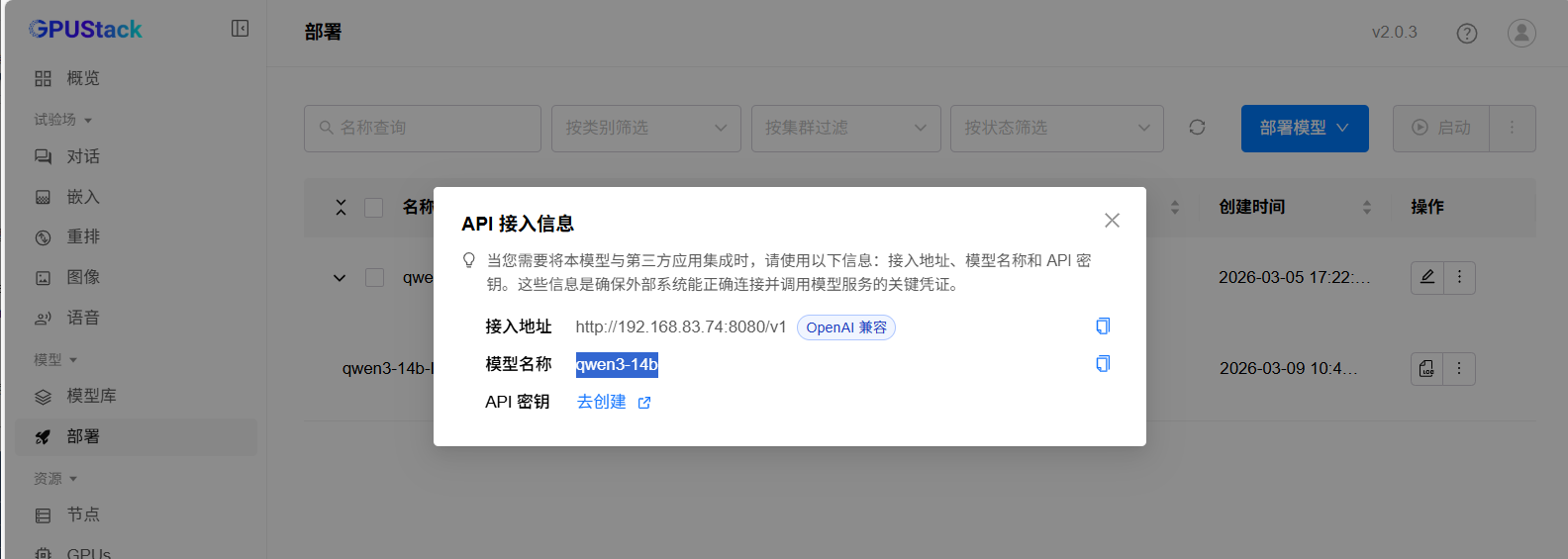This screenshot has width=1568, height=559.
Task: Follow the Go create (去创建) API key link
Action: (614, 402)
